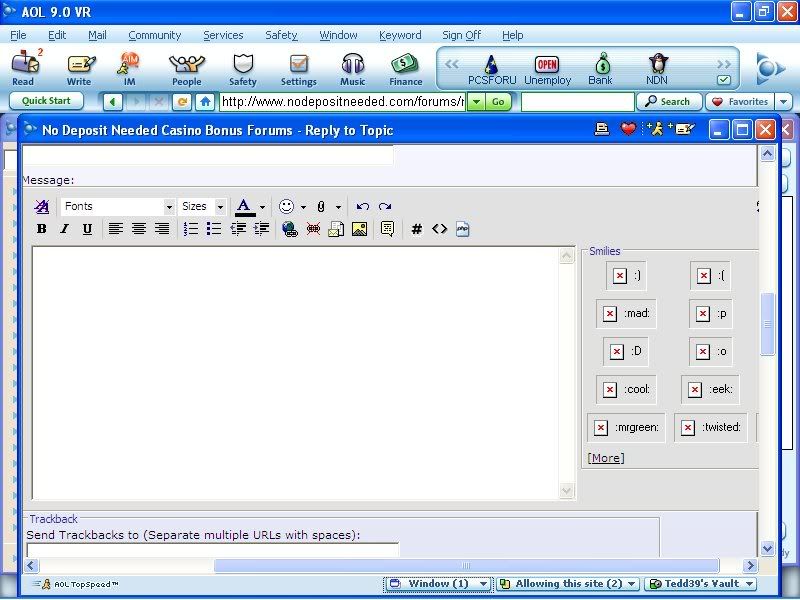The height and width of the screenshot is (600, 800).
Task: Click inside the message text area
Action: tap(296, 373)
